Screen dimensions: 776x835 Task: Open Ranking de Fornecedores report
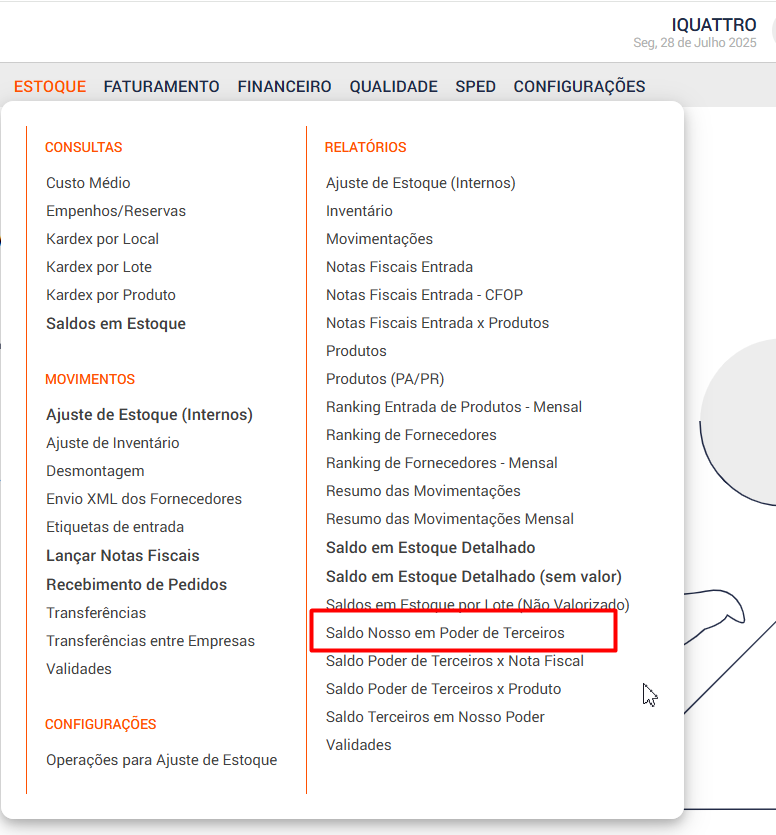coord(411,435)
